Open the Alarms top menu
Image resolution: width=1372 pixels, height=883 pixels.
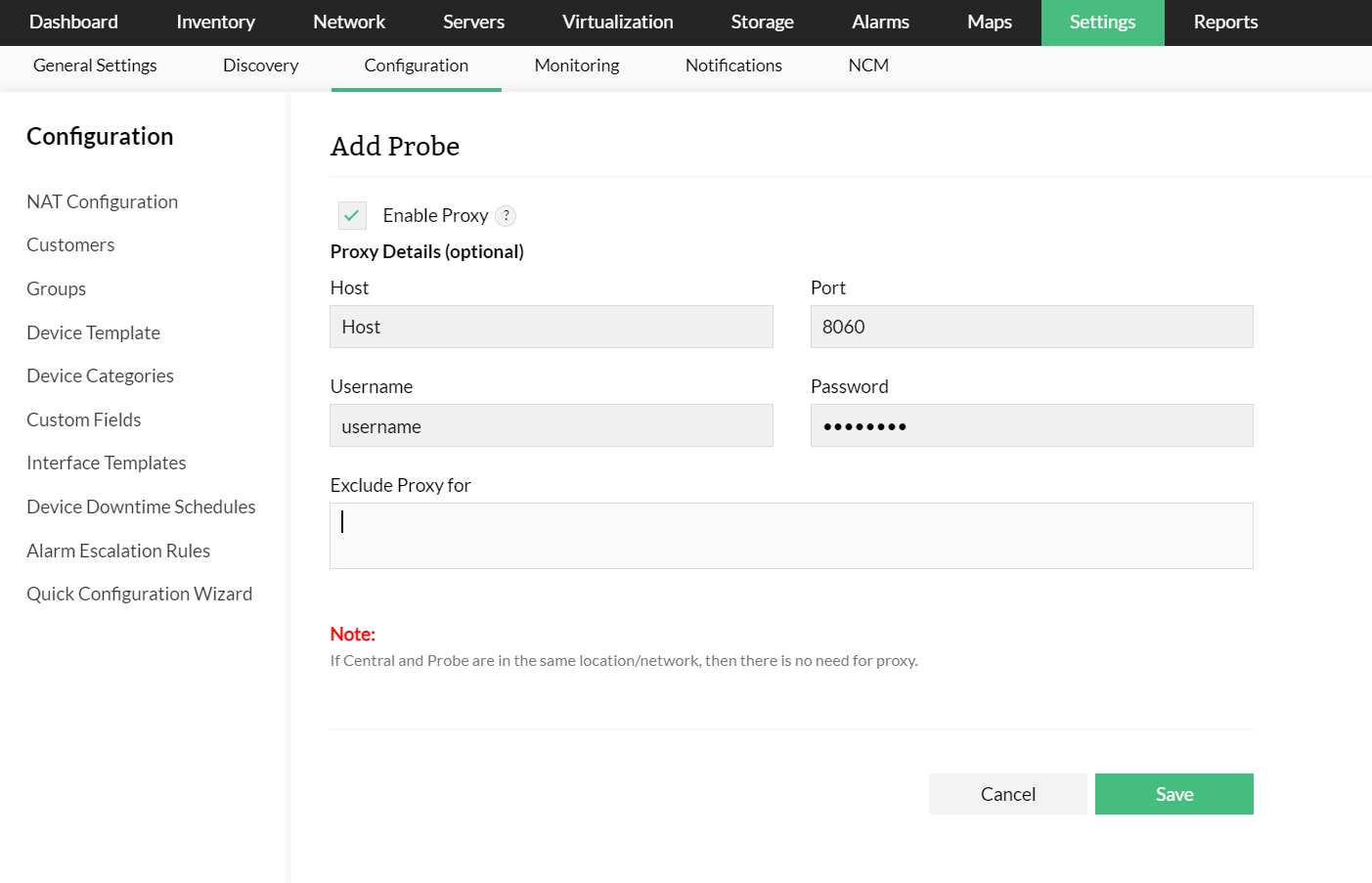click(880, 22)
